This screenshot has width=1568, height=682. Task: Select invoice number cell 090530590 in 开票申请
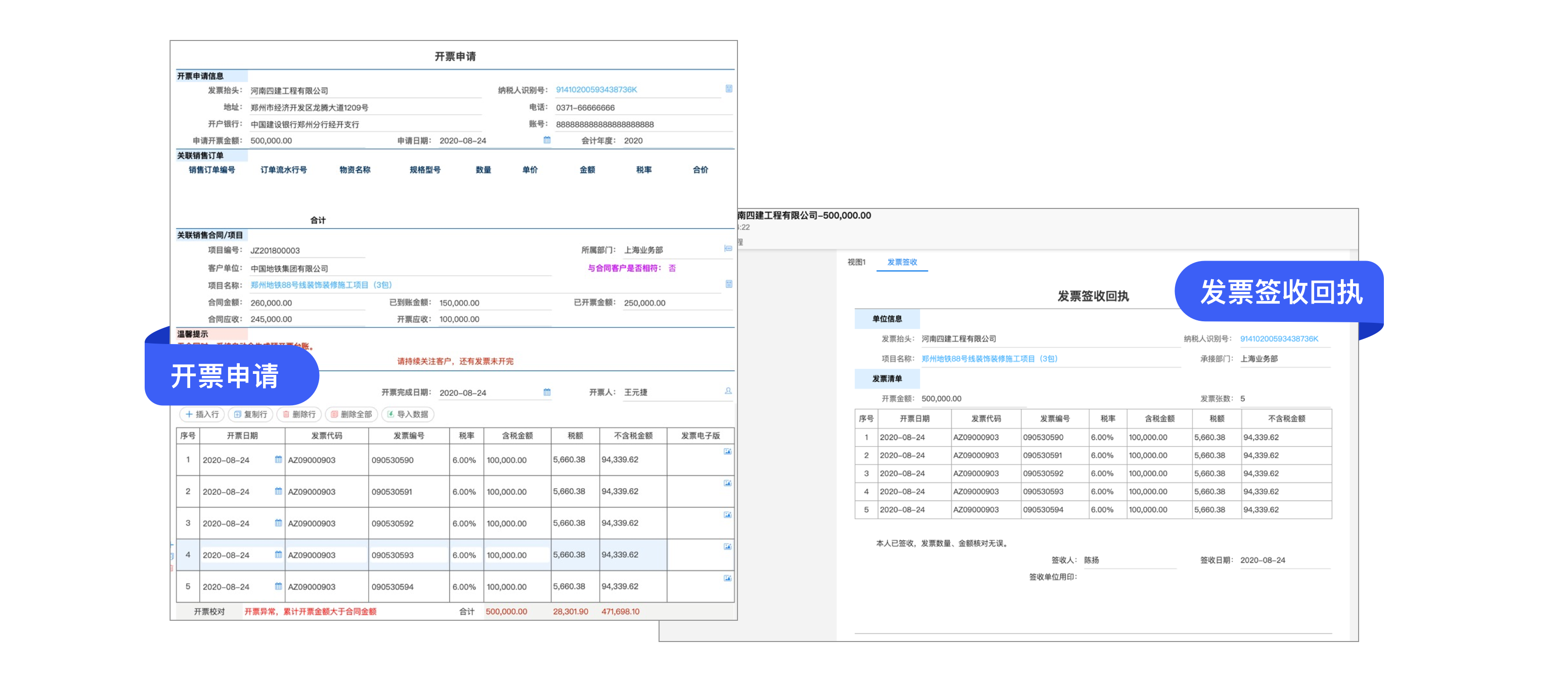pos(408,460)
